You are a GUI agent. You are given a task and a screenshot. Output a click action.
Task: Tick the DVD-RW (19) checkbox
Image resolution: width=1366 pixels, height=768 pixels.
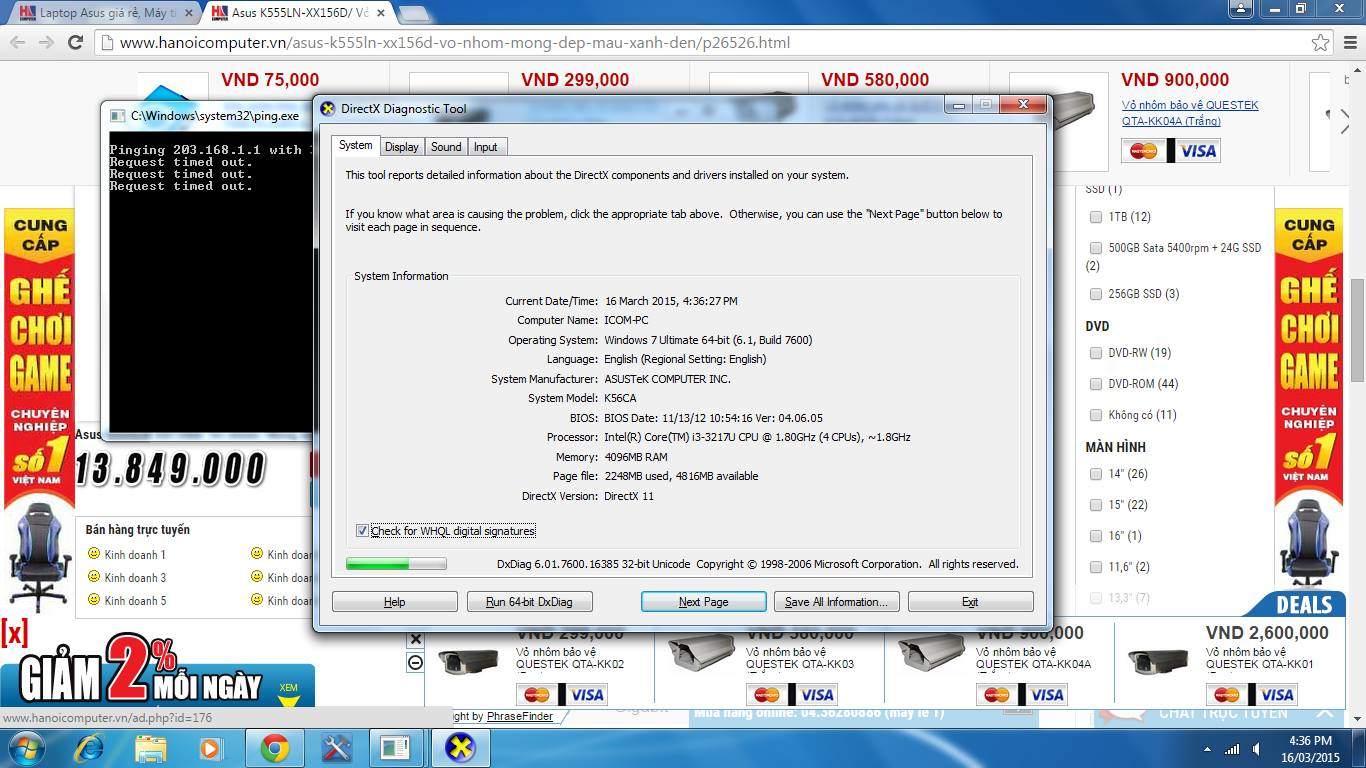click(x=1095, y=353)
